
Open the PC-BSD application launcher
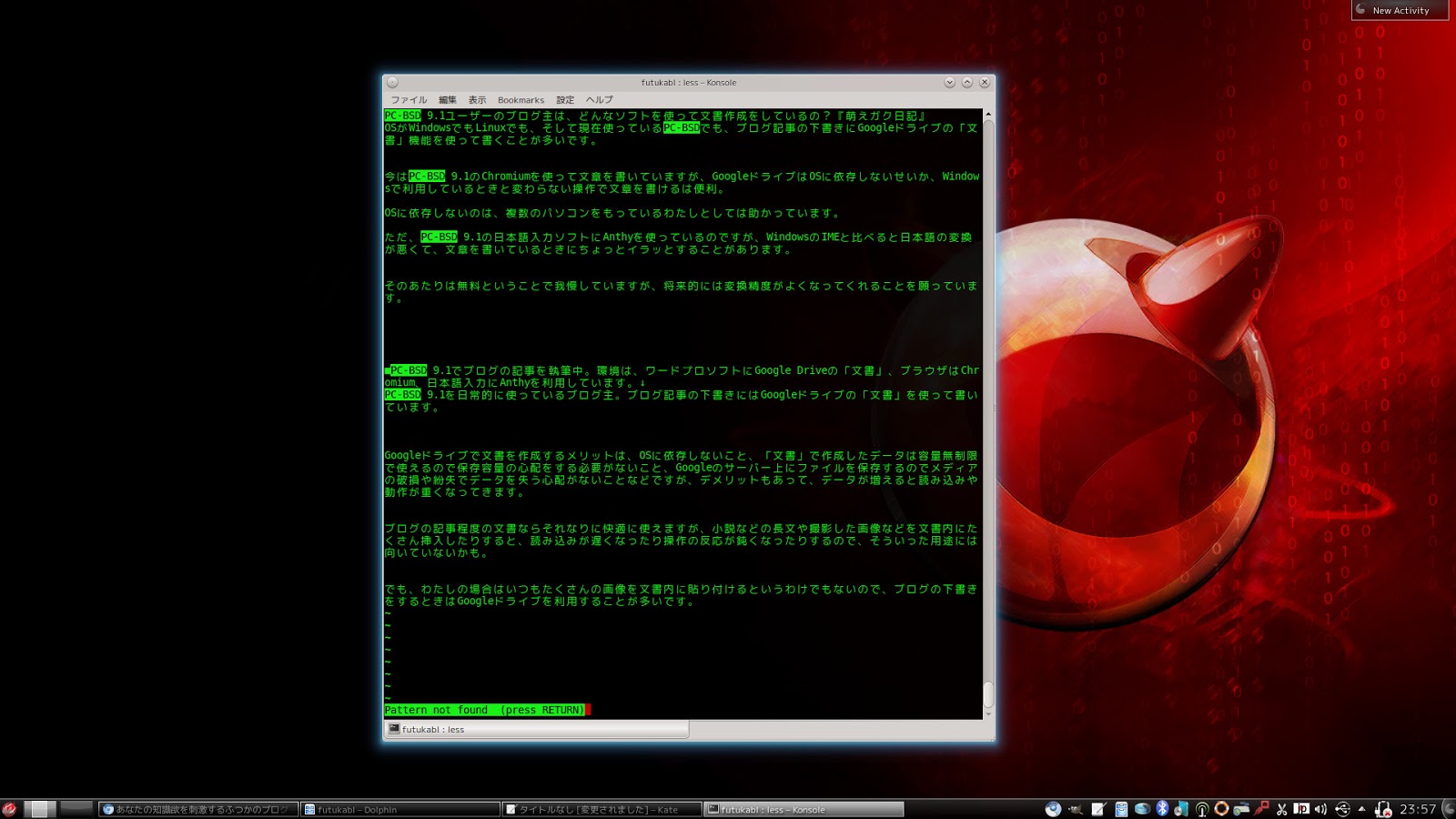click(x=9, y=809)
